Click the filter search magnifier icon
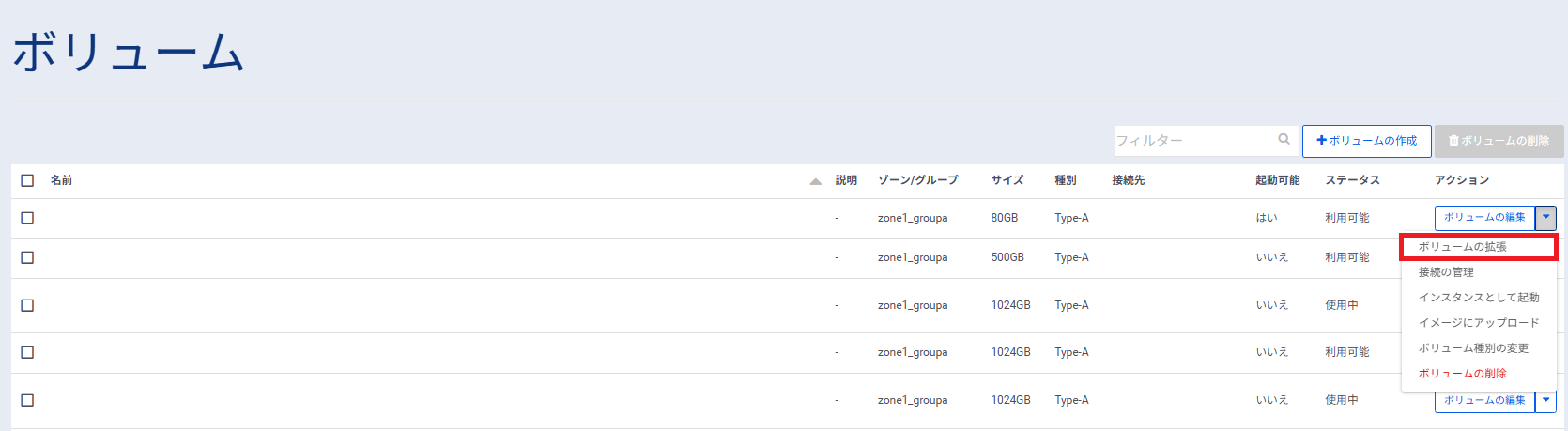This screenshot has height=431, width=1568. pos(1284,140)
